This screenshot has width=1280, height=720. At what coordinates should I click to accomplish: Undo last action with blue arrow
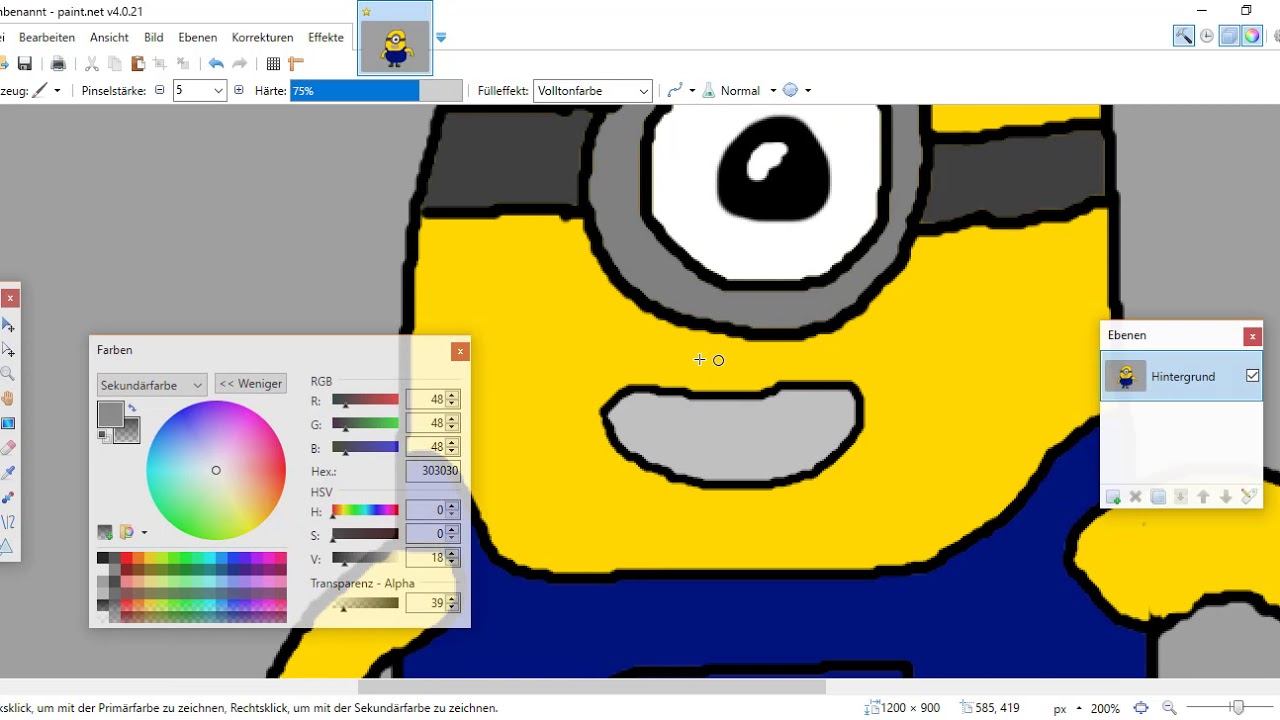pyautogui.click(x=216, y=64)
